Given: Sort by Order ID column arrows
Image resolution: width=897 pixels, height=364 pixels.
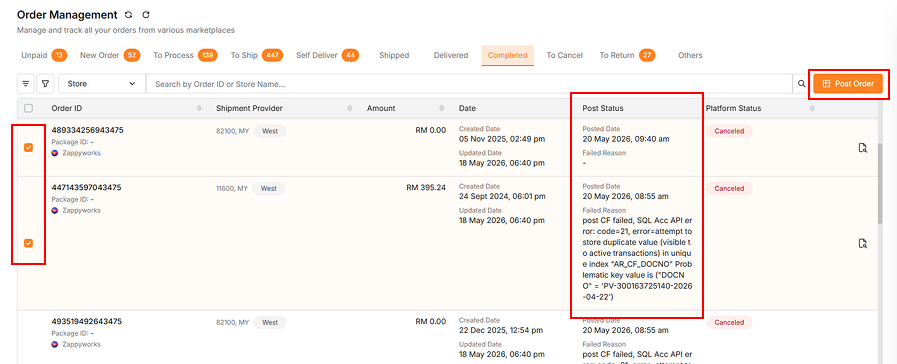Looking at the screenshot, I should click(199, 108).
